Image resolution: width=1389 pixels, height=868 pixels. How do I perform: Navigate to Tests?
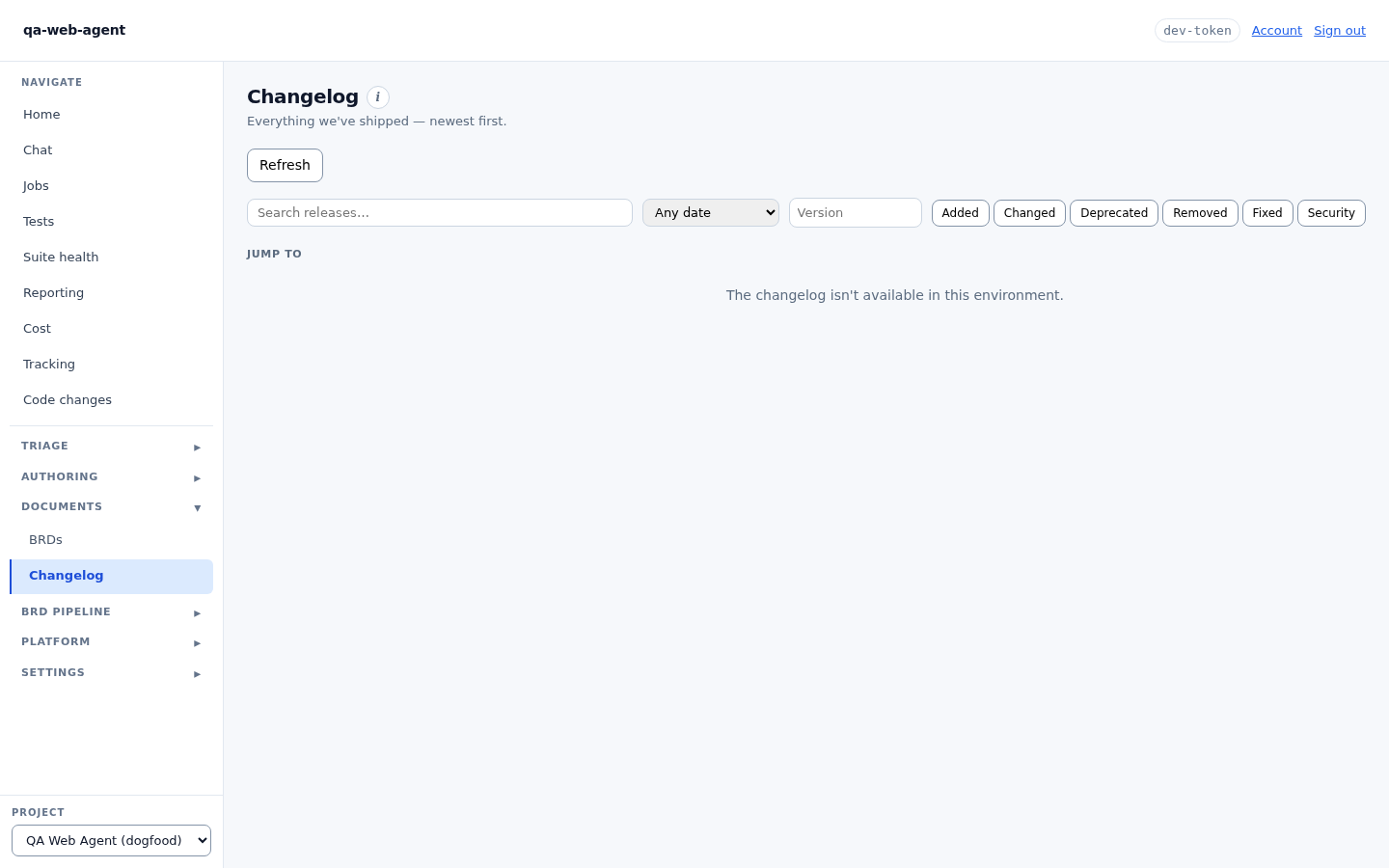pos(111,222)
